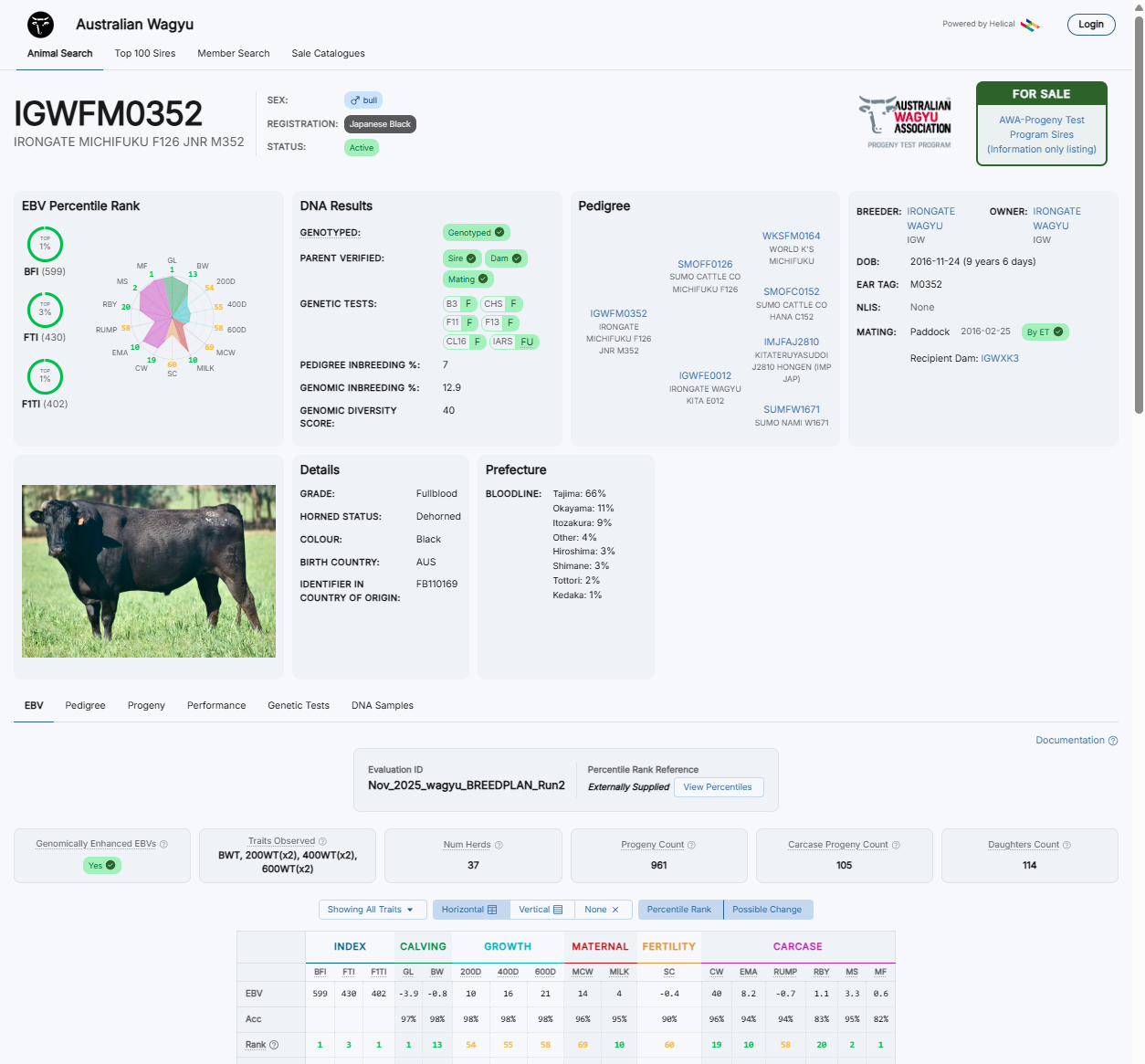The width and height of the screenshot is (1145, 1064).
Task: Open sire SMOFF0126 pedigree link
Action: pyautogui.click(x=705, y=264)
